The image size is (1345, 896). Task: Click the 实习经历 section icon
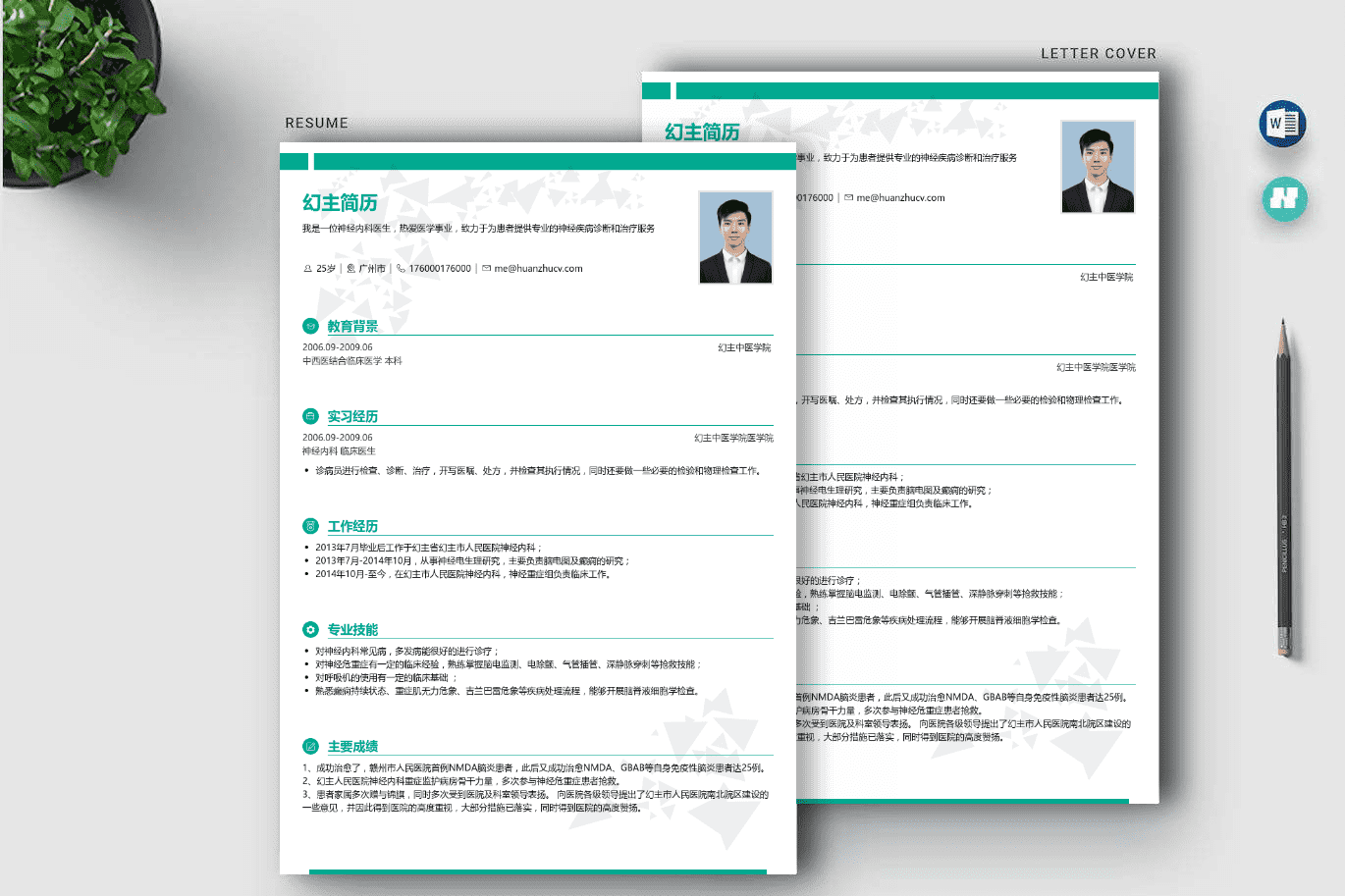coord(310,416)
